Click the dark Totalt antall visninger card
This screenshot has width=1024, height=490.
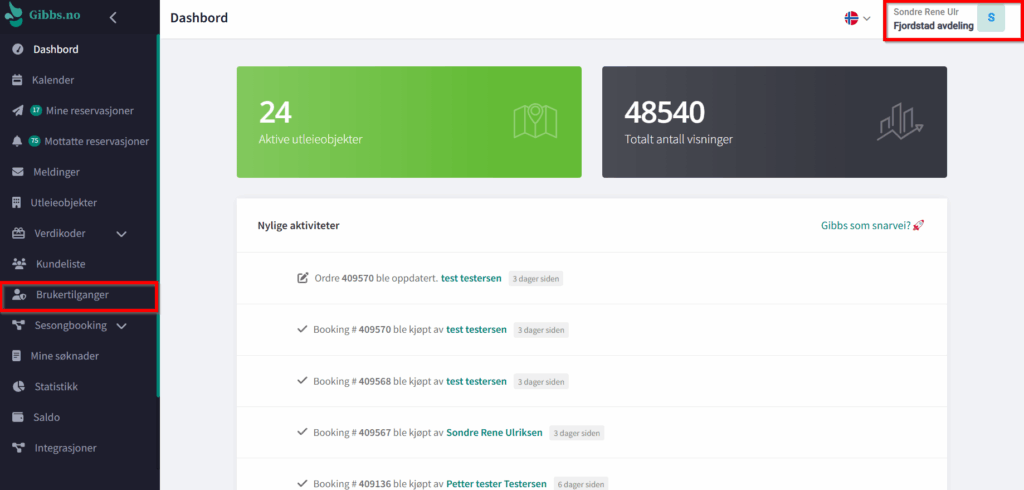click(774, 122)
